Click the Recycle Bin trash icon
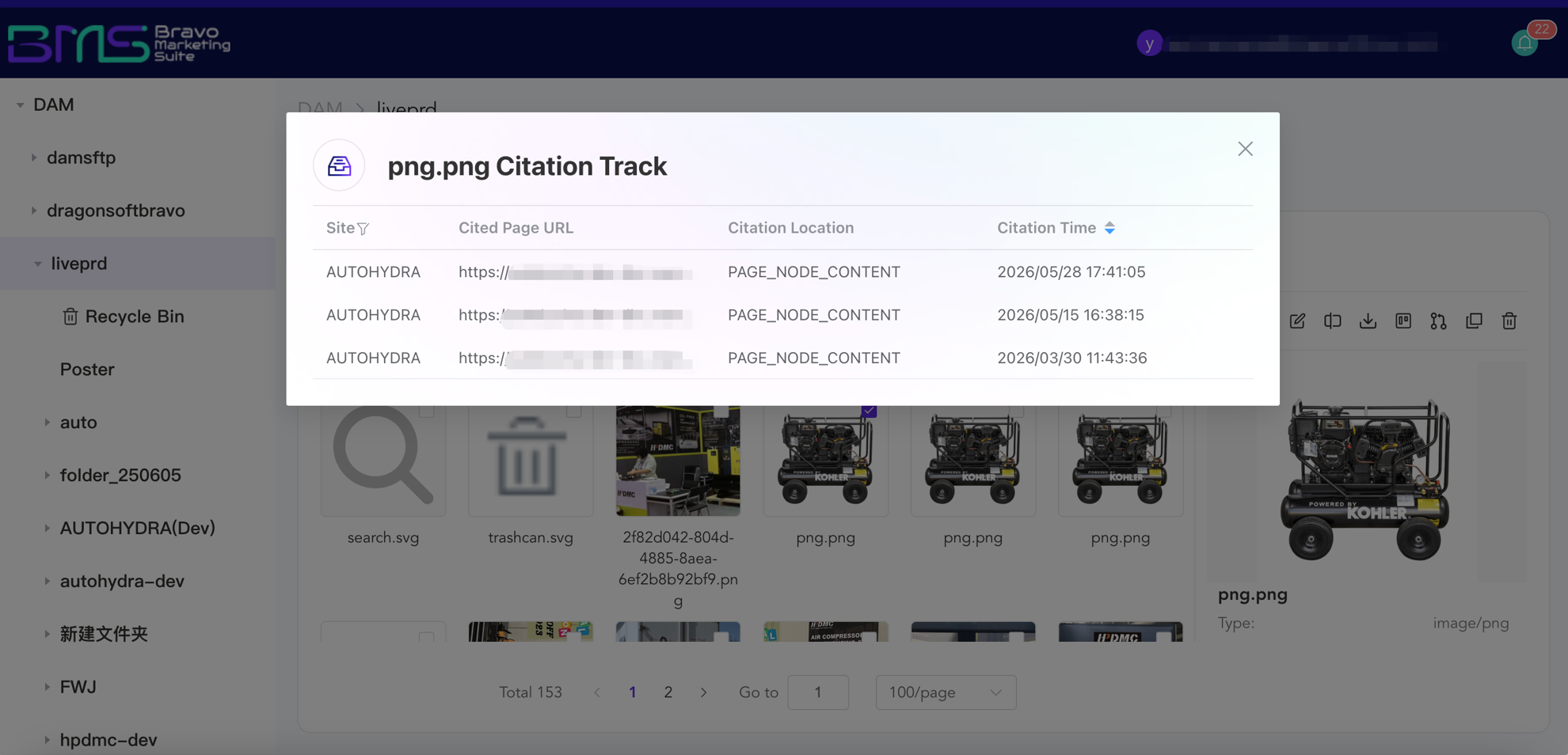Screen dimensions: 1568x755 (70, 316)
